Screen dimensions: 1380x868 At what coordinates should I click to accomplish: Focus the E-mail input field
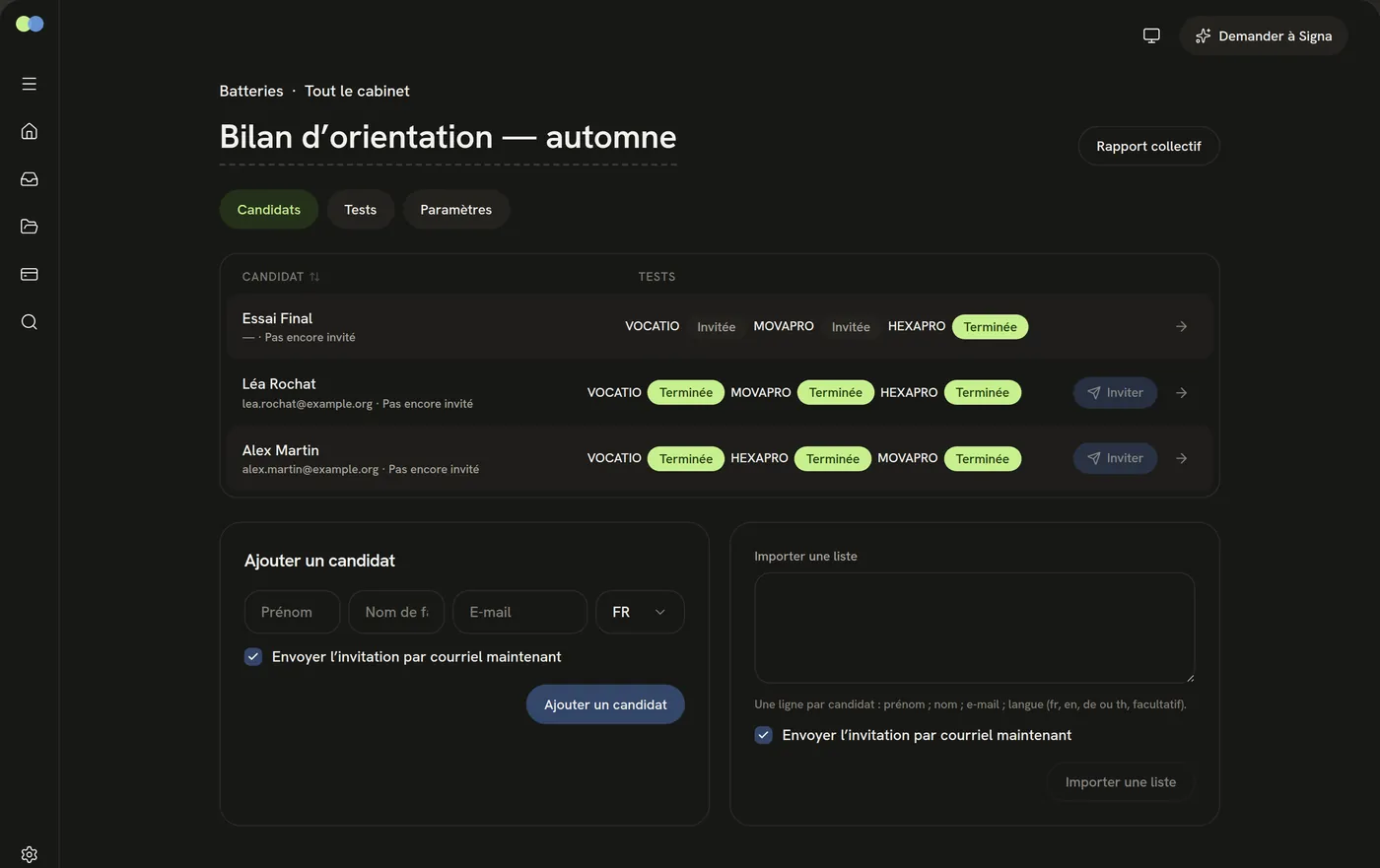pyautogui.click(x=519, y=612)
